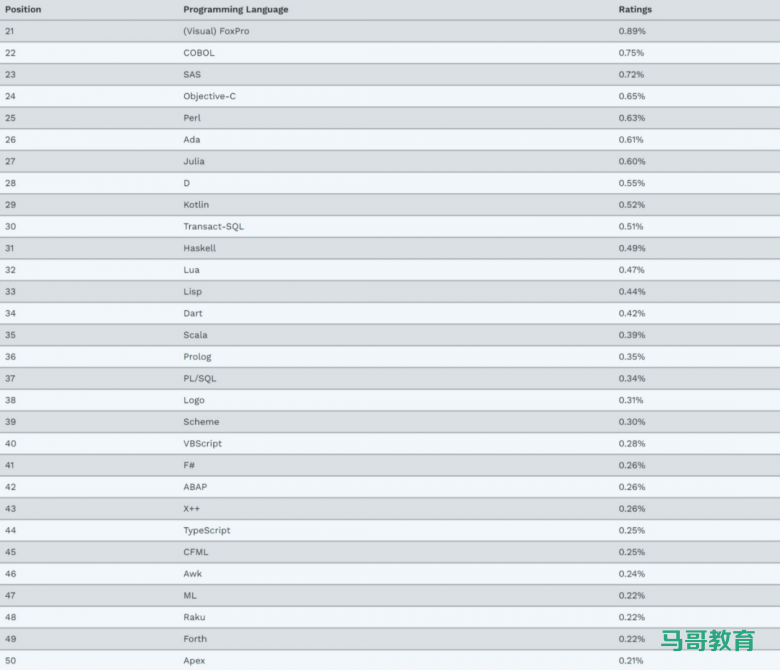Image resolution: width=780 pixels, height=670 pixels.
Task: Select TypeScript in the table
Action: click(206, 530)
